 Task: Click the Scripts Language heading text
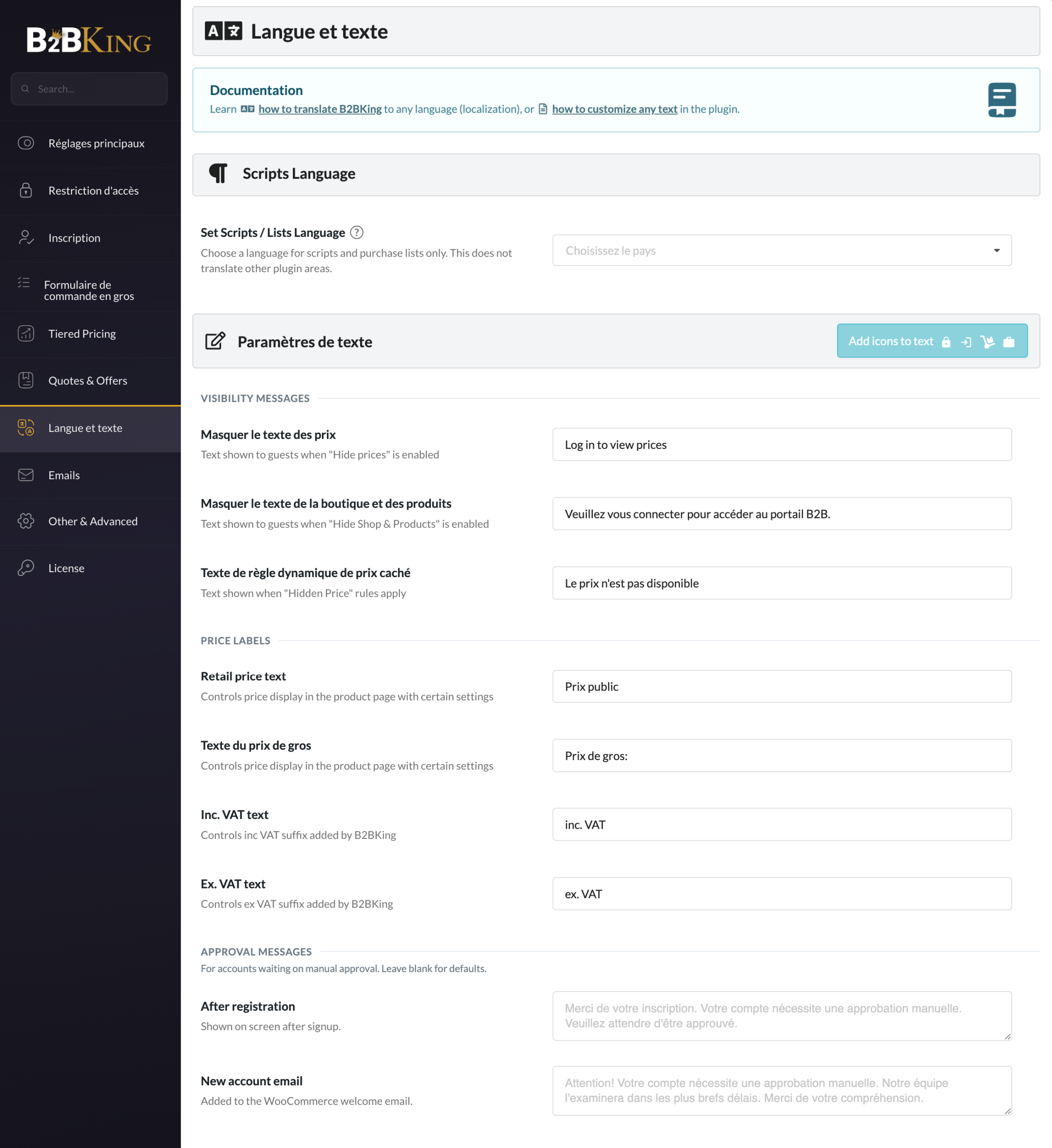(299, 173)
